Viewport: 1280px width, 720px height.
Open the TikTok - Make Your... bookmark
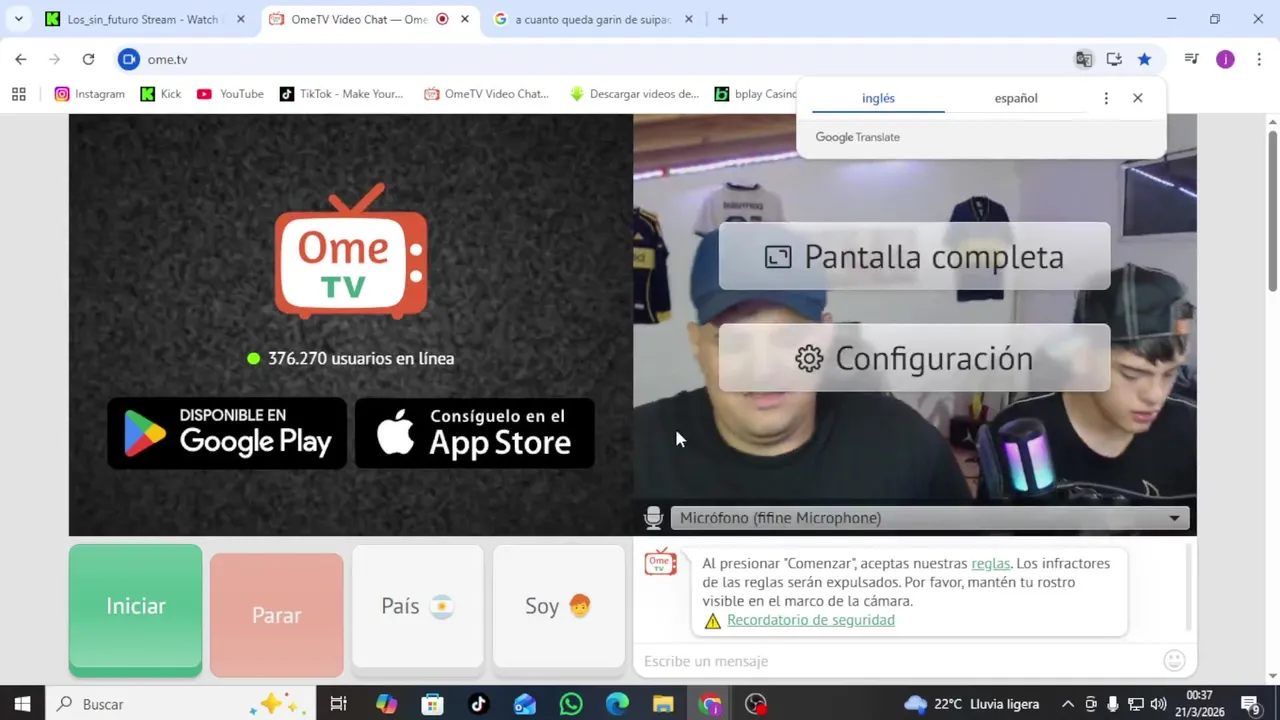point(341,94)
